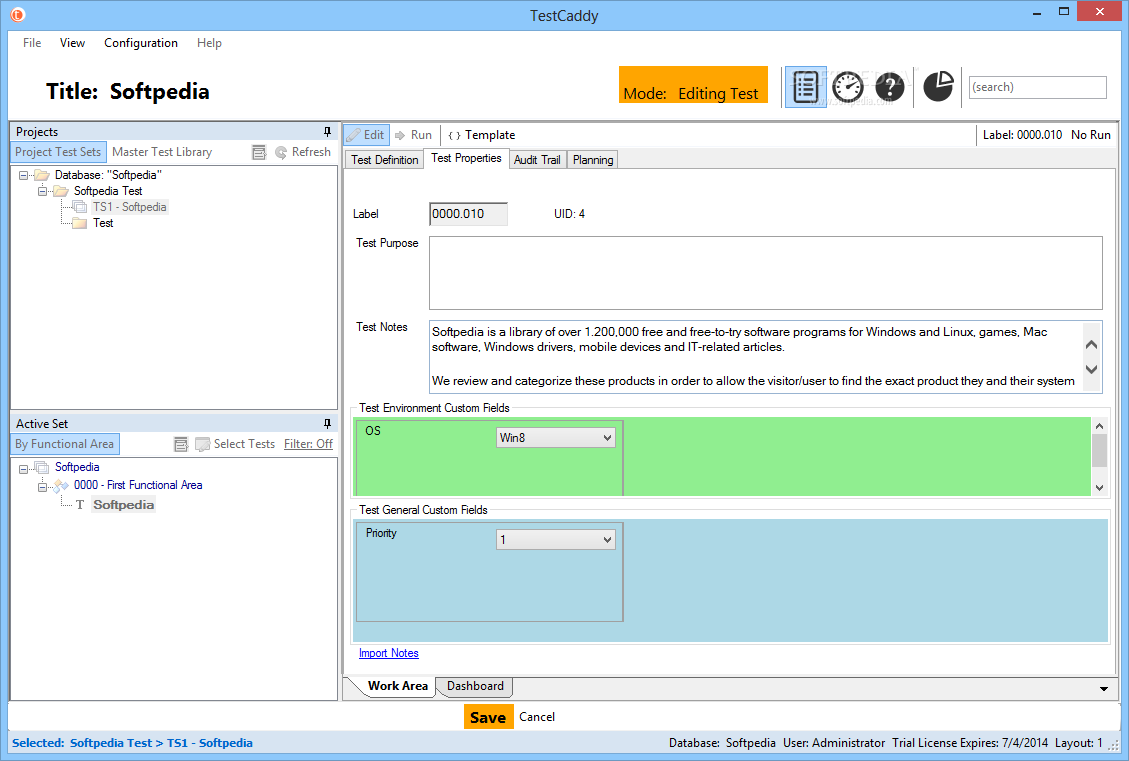
Task: Click the Refresh arrow icon in Projects
Action: pyautogui.click(x=281, y=152)
